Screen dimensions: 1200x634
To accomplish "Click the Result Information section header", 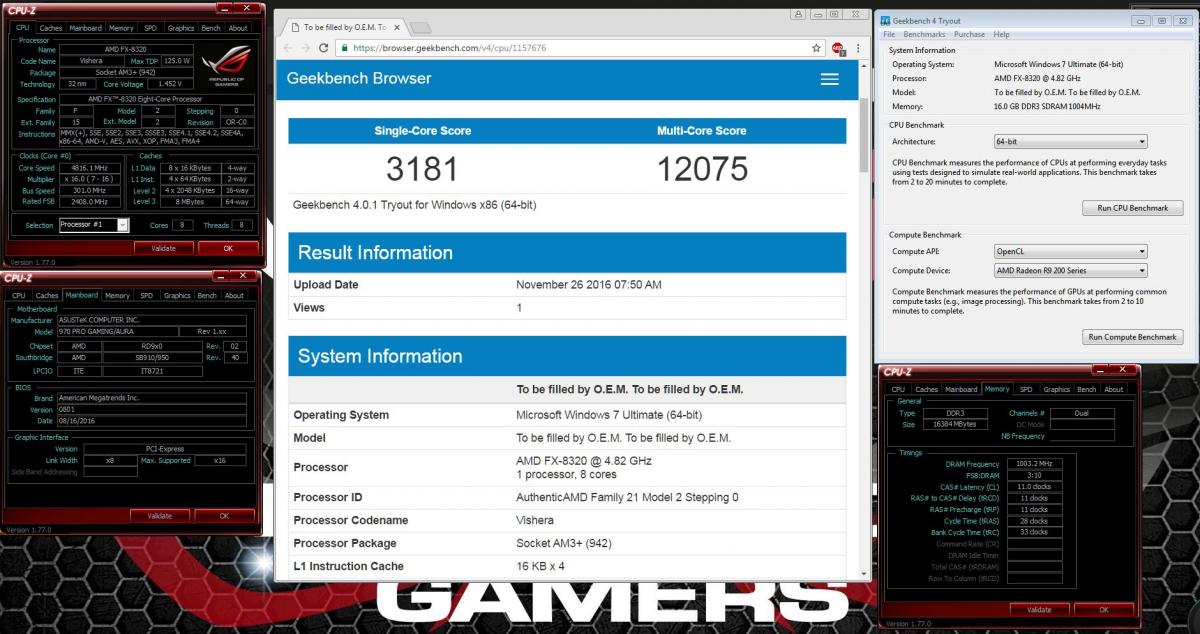I will tap(567, 252).
